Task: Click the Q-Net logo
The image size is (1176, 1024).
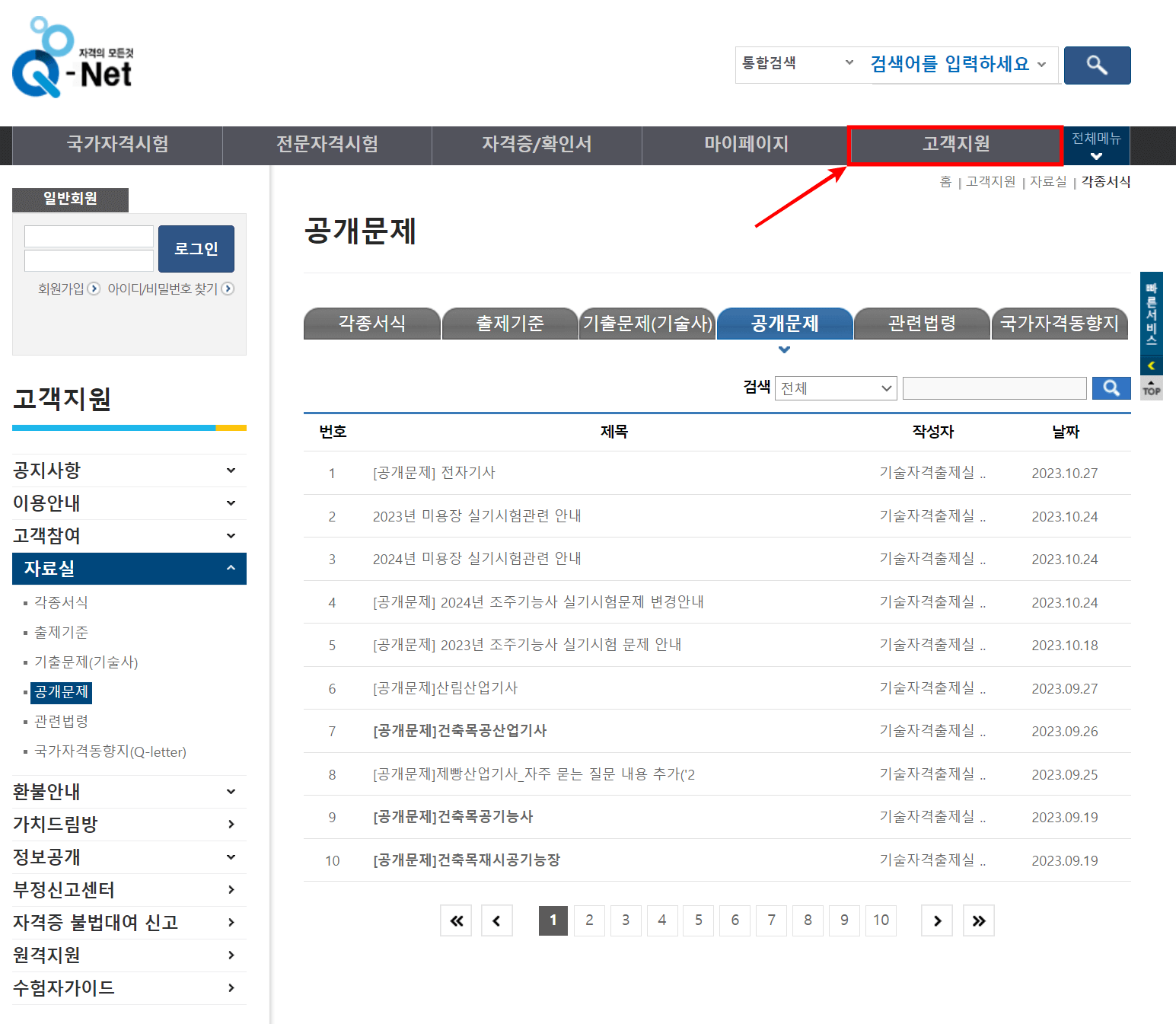Action: (73, 57)
